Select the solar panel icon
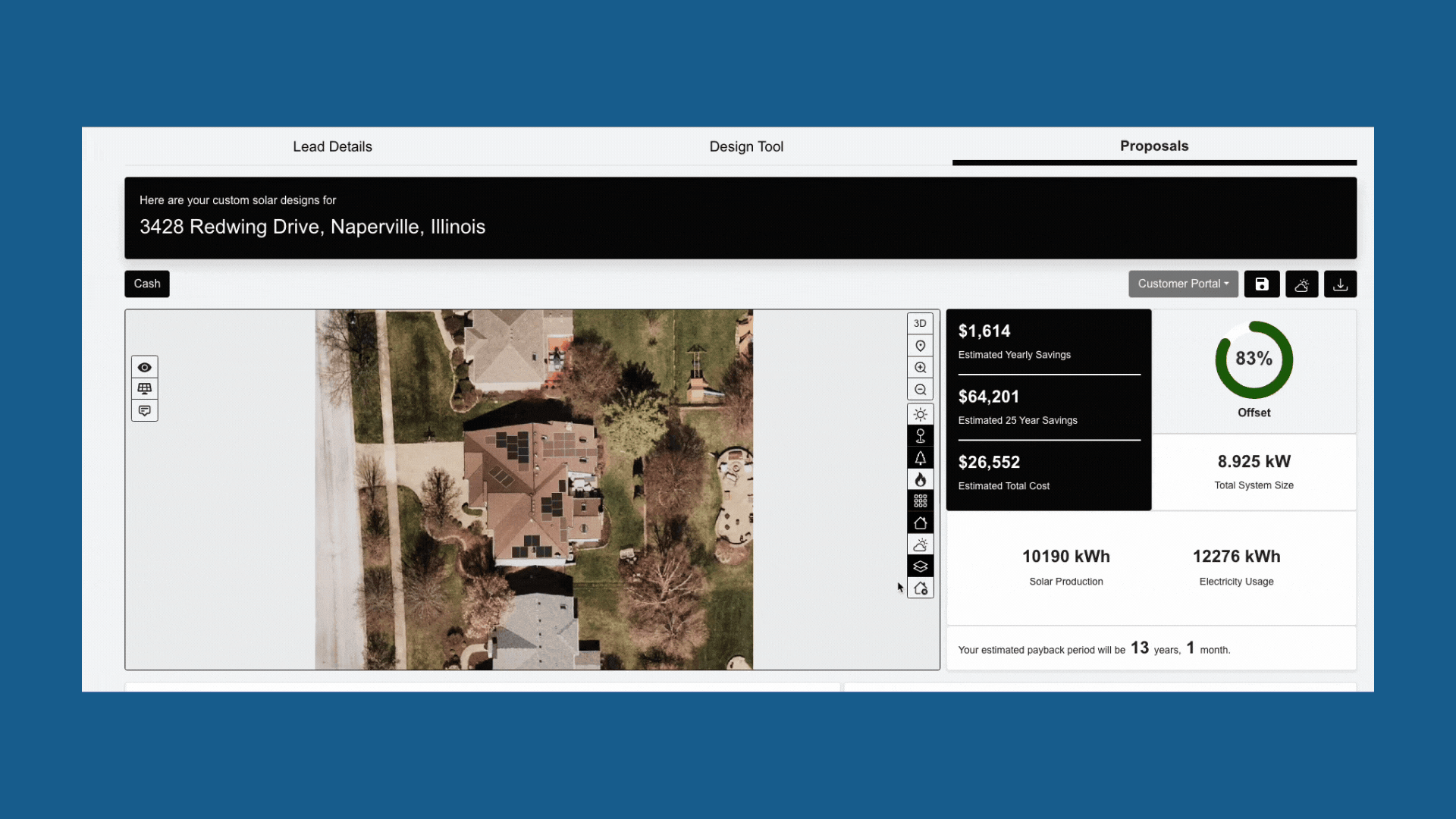Image resolution: width=1456 pixels, height=819 pixels. click(x=145, y=389)
